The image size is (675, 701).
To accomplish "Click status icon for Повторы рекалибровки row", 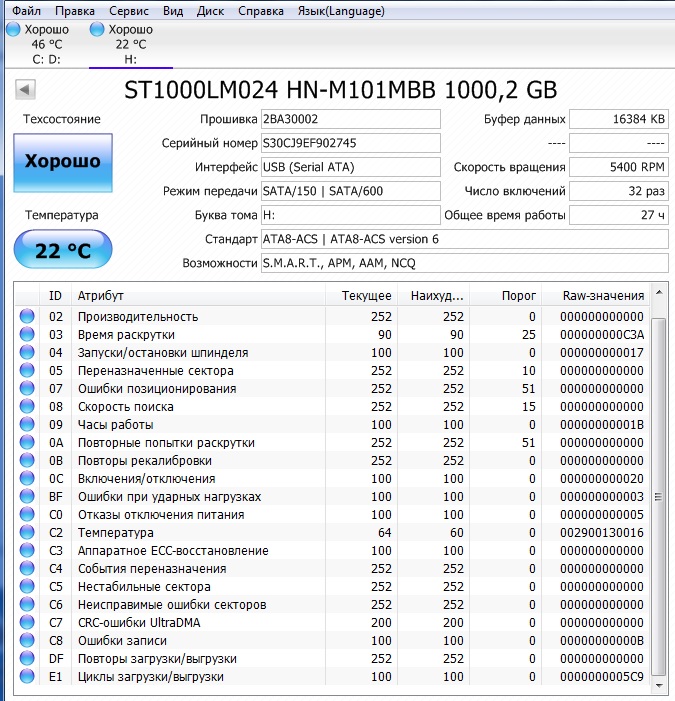I will [27, 460].
